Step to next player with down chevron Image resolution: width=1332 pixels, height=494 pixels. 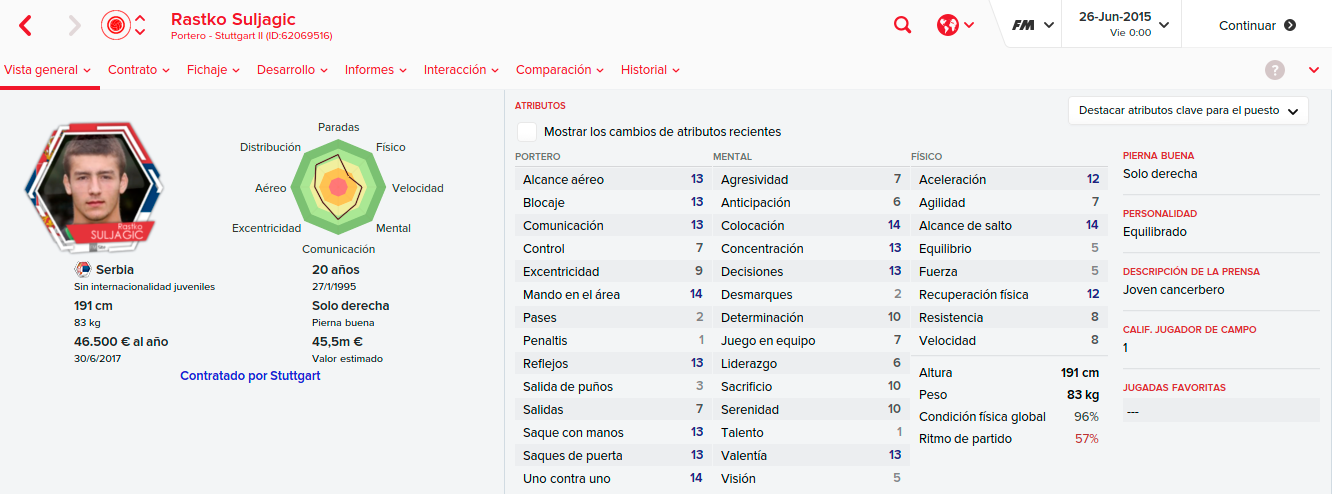140,33
